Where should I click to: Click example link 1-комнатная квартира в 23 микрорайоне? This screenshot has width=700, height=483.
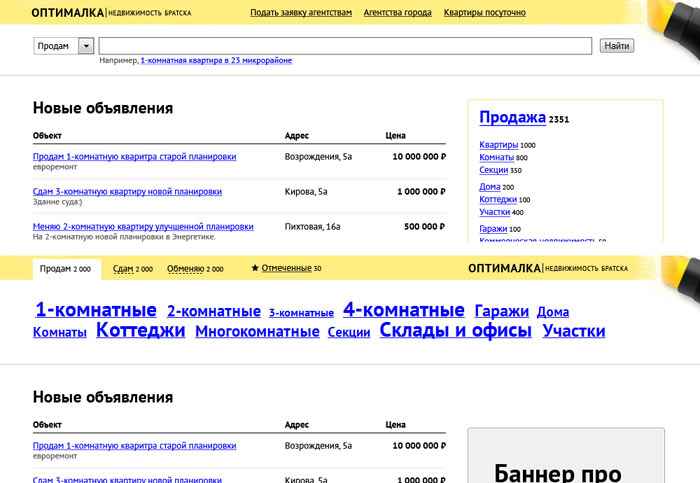[x=216, y=61]
